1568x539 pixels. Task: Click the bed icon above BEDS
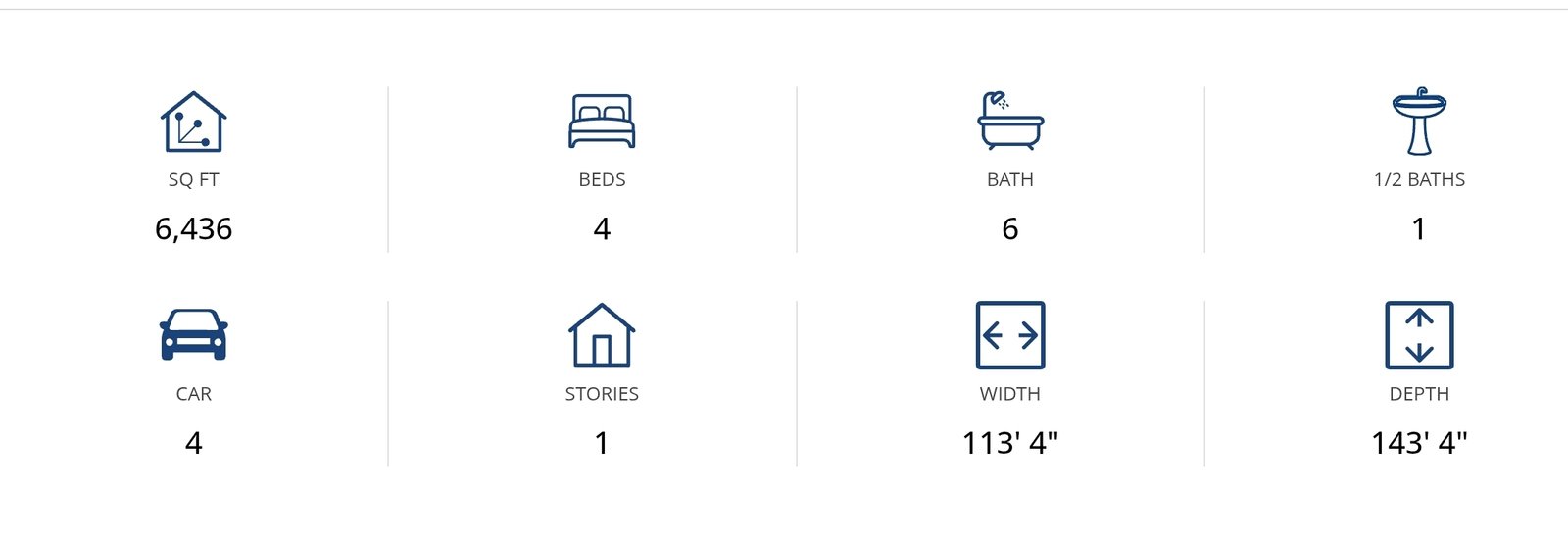pyautogui.click(x=602, y=122)
